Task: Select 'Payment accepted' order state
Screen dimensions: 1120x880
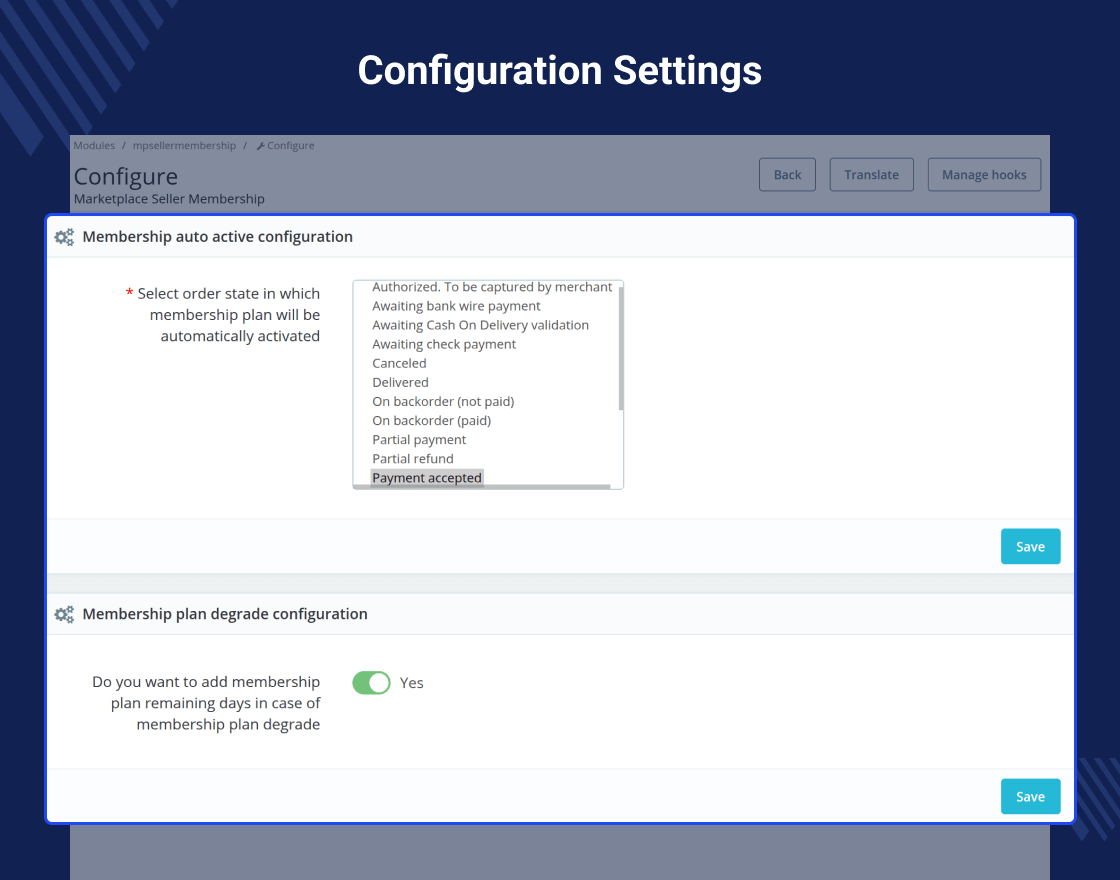Action: coord(426,478)
